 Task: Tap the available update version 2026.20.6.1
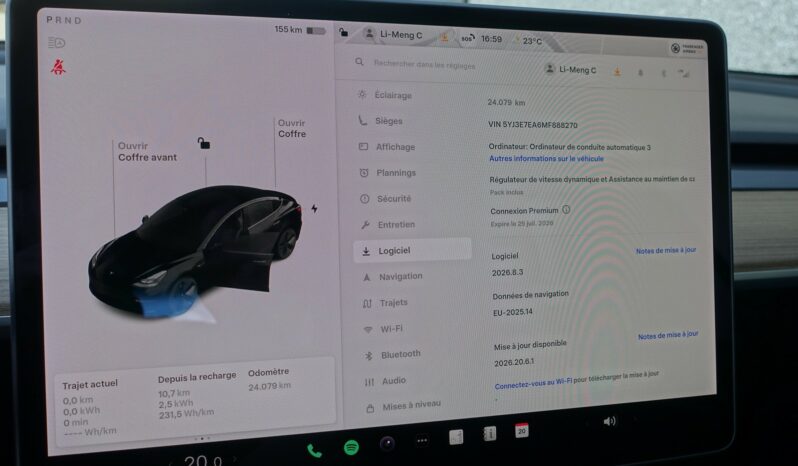pos(514,362)
